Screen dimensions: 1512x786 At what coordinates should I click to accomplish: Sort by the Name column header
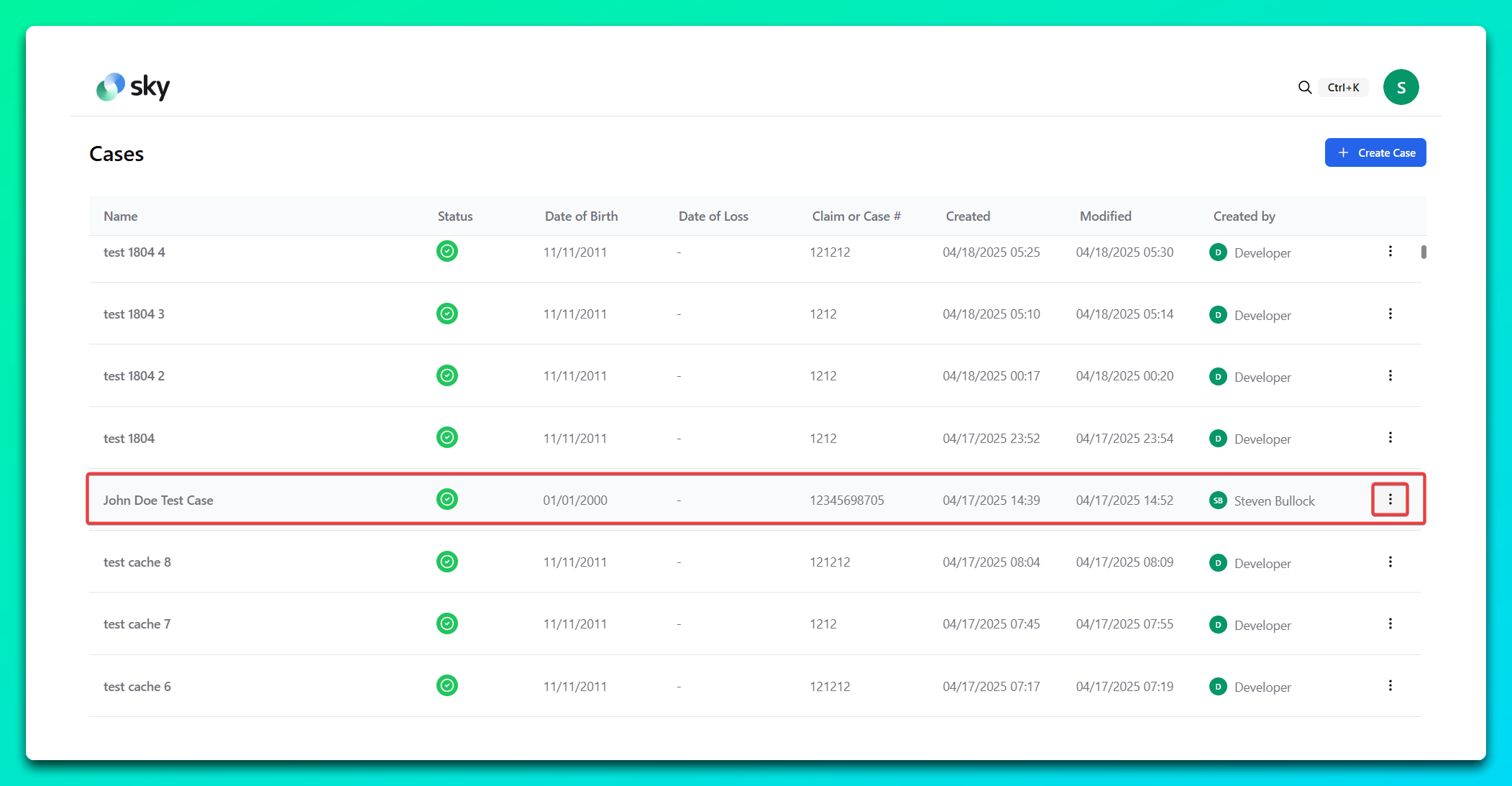pos(120,216)
